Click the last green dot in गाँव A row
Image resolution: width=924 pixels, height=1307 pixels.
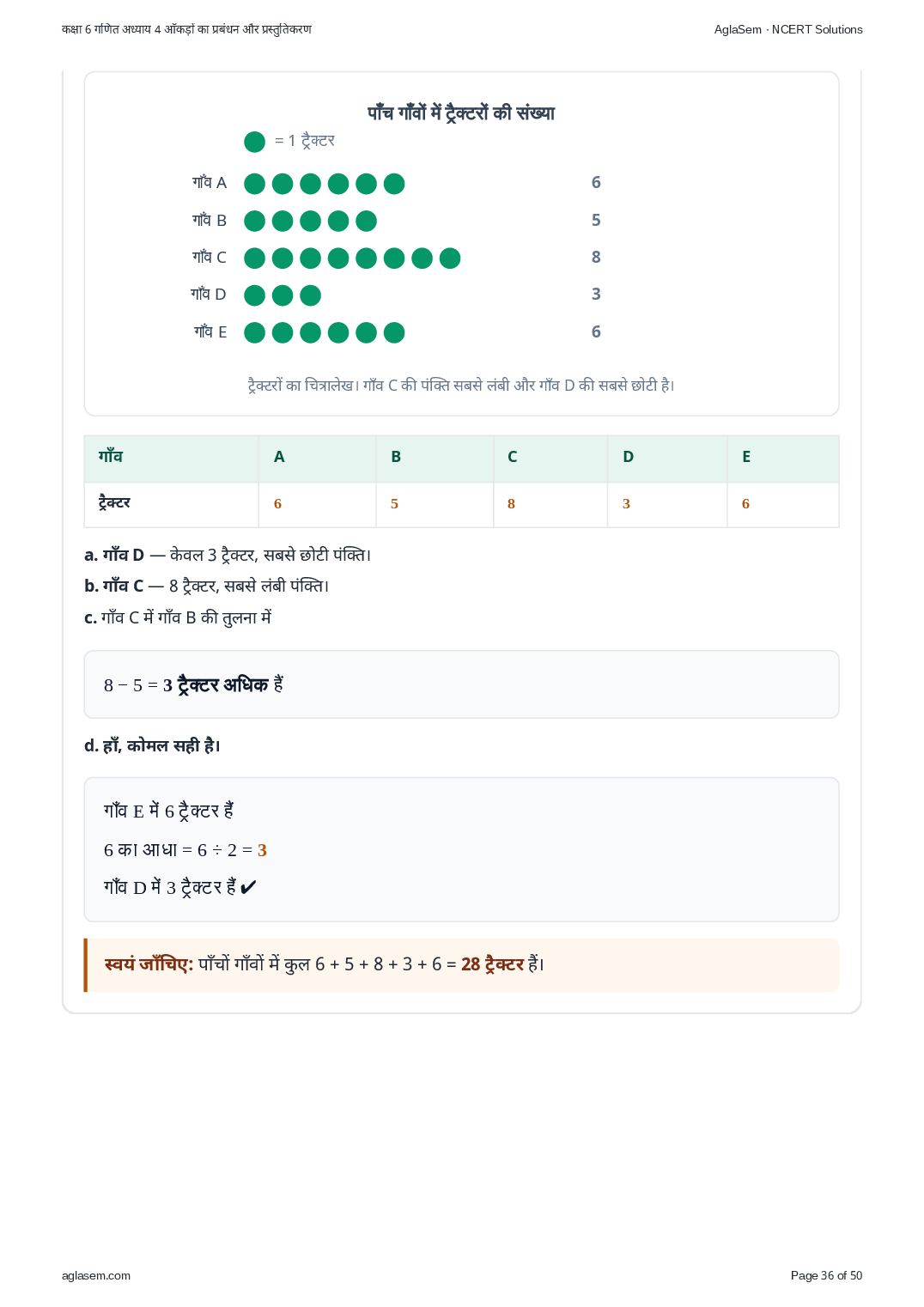(394, 184)
